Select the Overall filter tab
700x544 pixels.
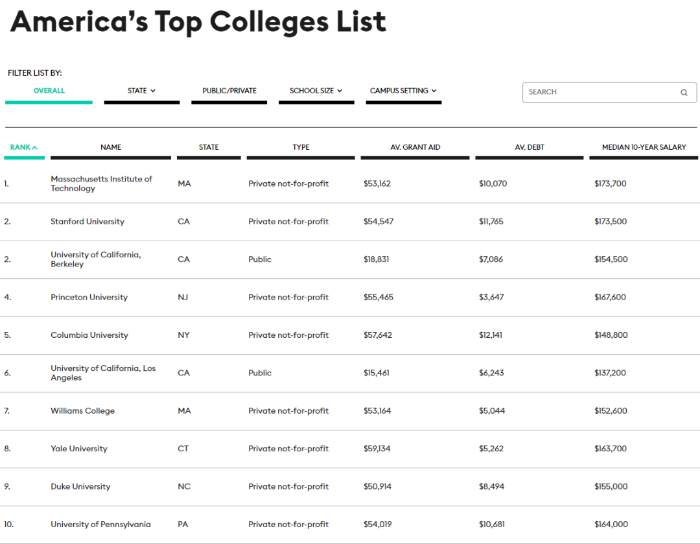(49, 91)
